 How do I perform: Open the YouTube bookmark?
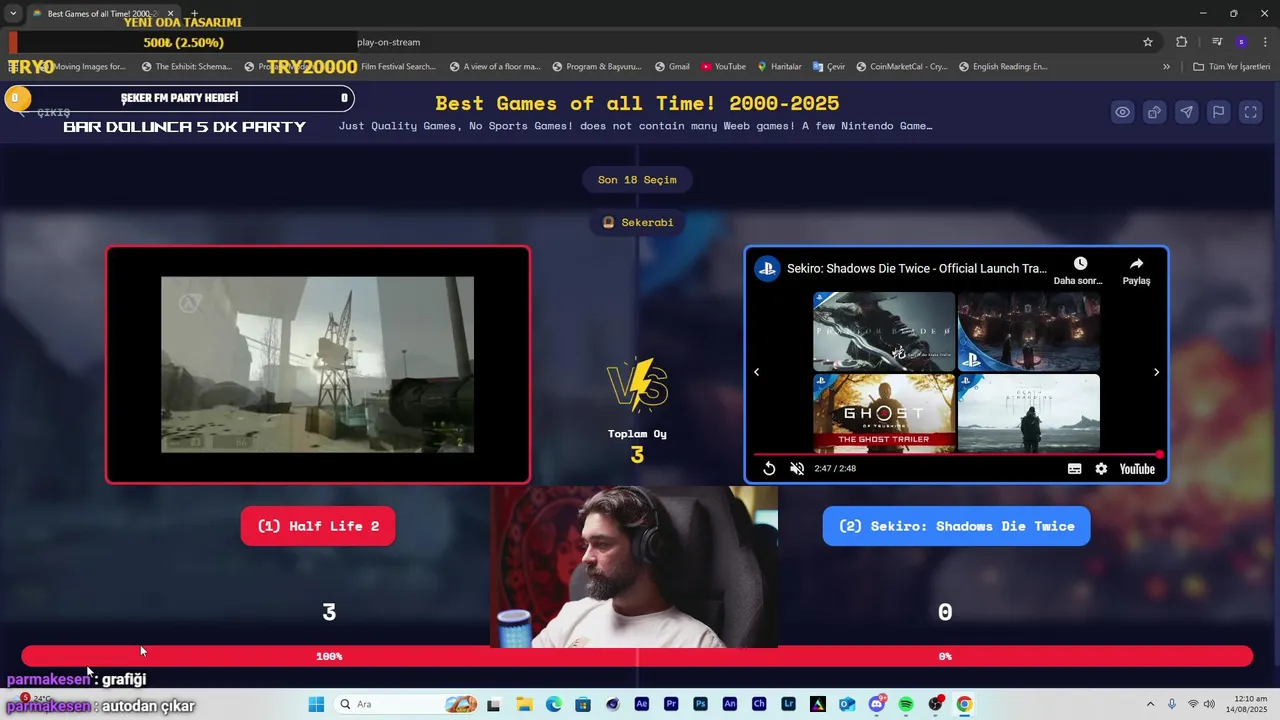click(724, 67)
